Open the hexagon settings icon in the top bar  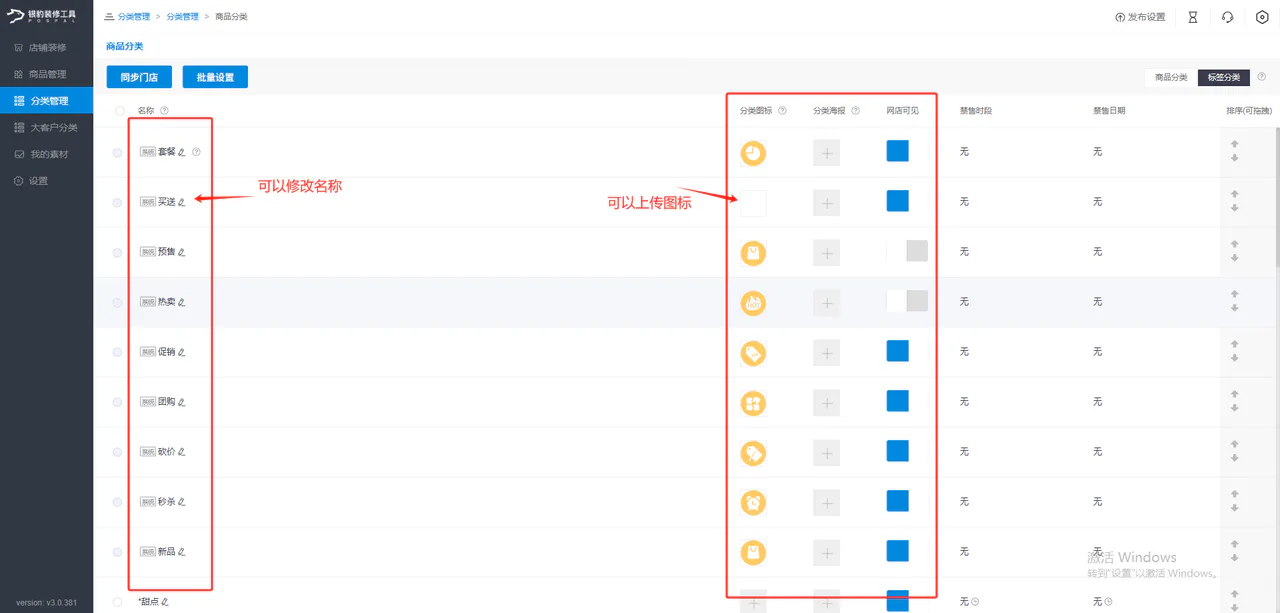pyautogui.click(x=1262, y=17)
